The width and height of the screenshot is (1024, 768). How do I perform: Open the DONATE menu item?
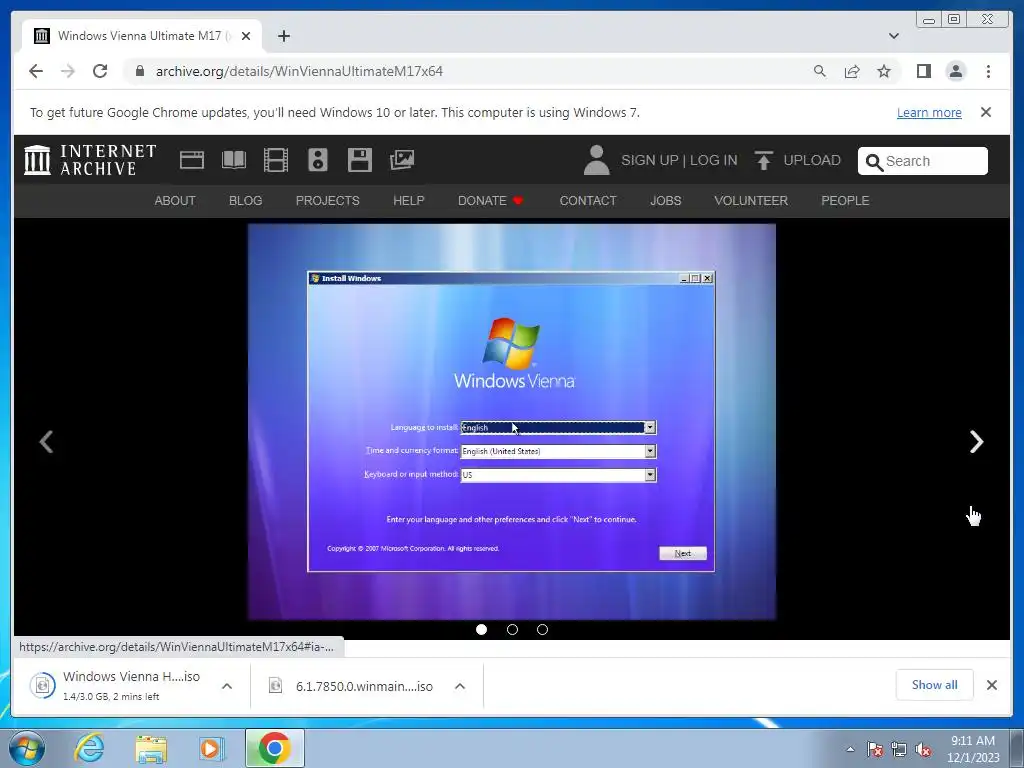click(x=490, y=200)
